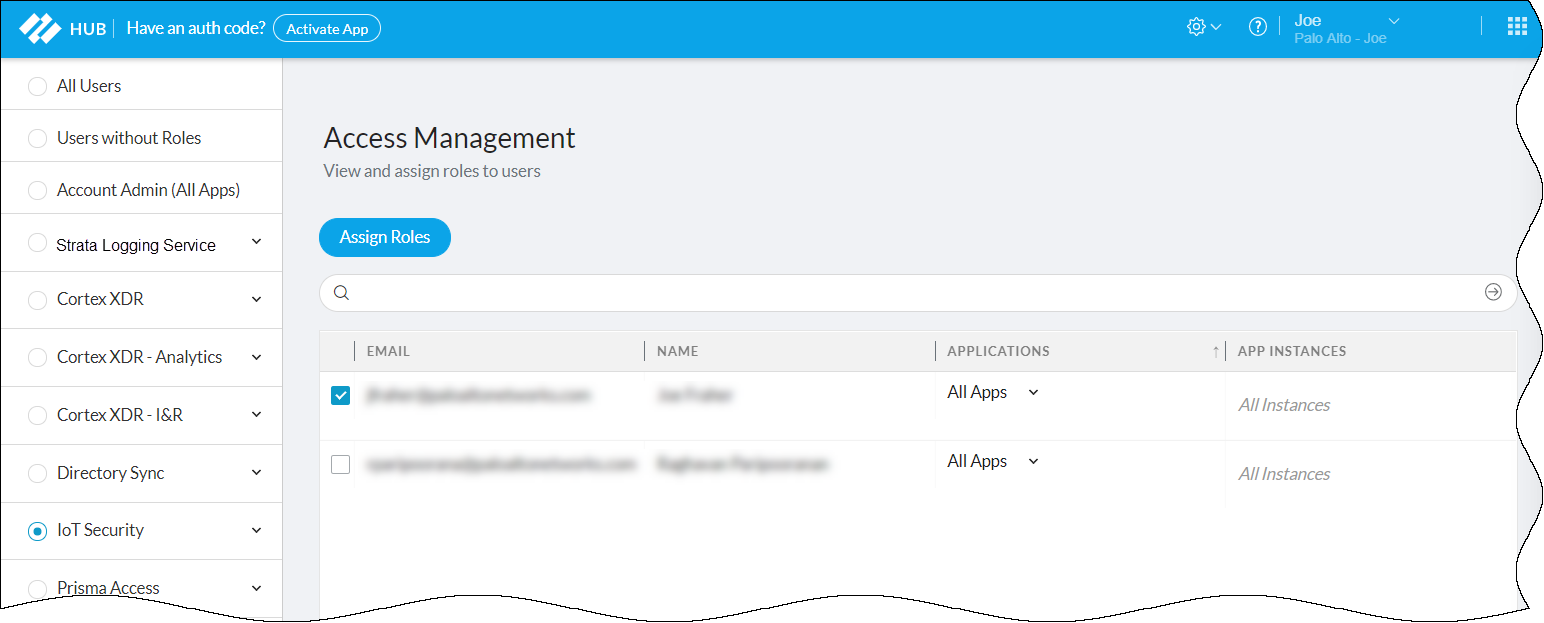Click the APP INSTANCES column header
This screenshot has height=623, width=1544.
[1292, 351]
